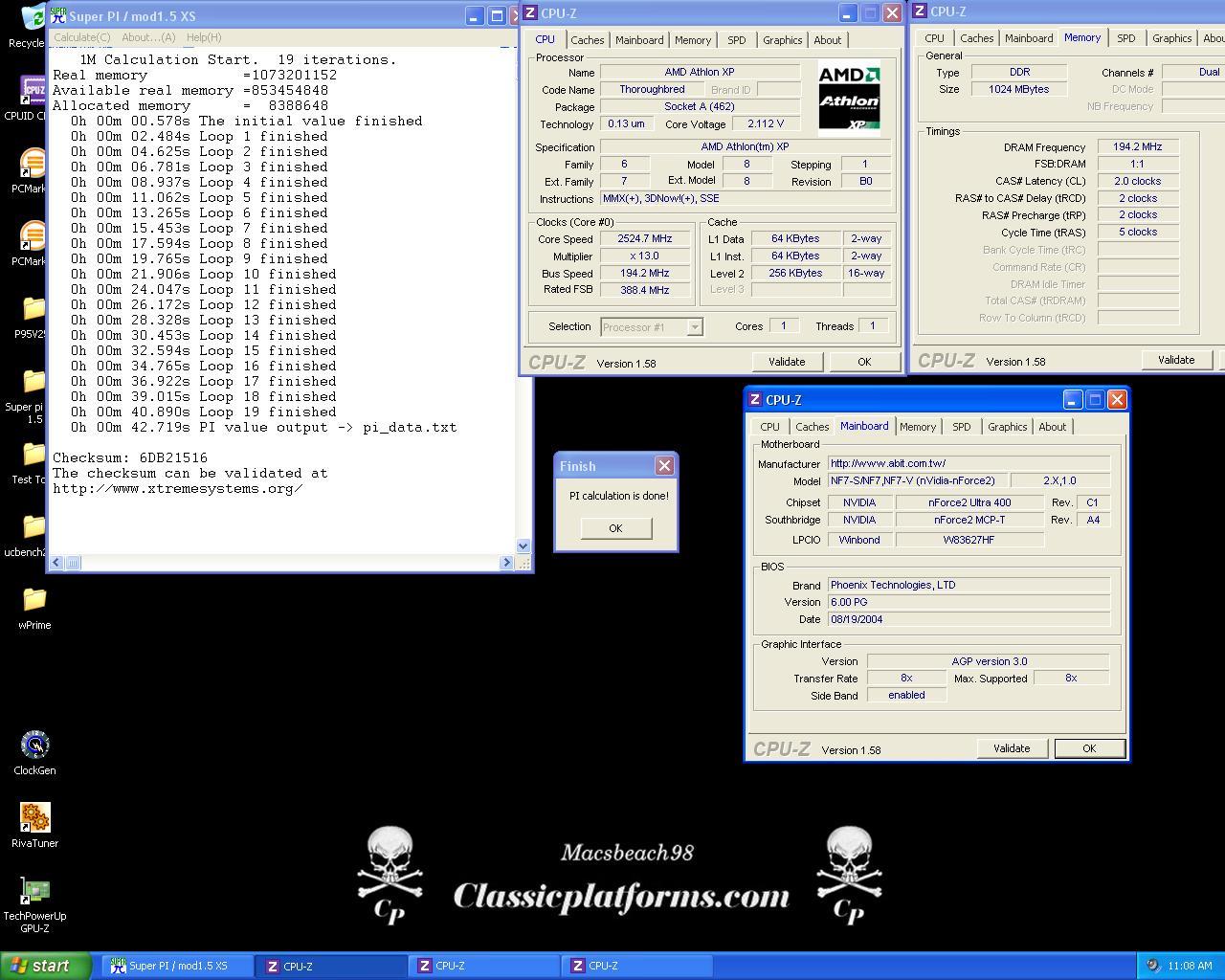The width and height of the screenshot is (1225, 980).
Task: Click the Core Speed 2524.7 MHz value
Action: 645,239
